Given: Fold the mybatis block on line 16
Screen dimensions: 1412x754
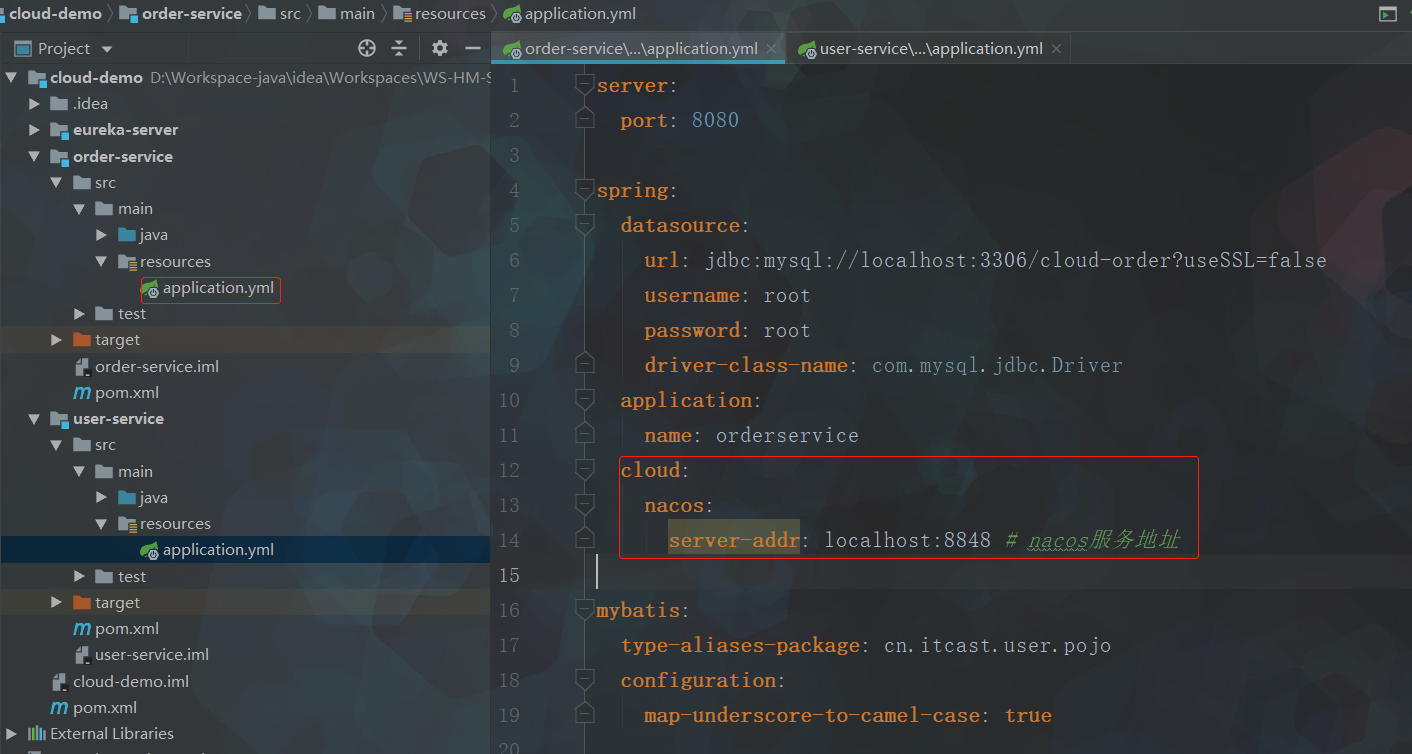Looking at the screenshot, I should point(585,611).
